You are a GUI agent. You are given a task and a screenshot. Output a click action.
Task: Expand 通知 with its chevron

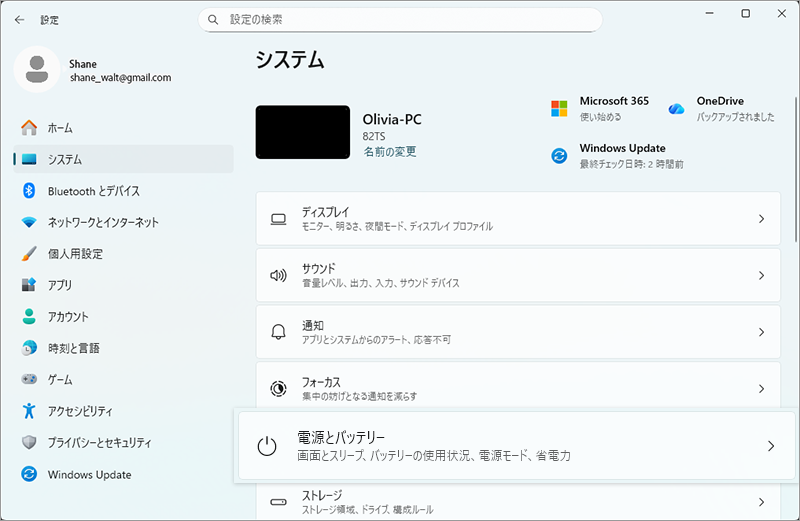coord(761,332)
